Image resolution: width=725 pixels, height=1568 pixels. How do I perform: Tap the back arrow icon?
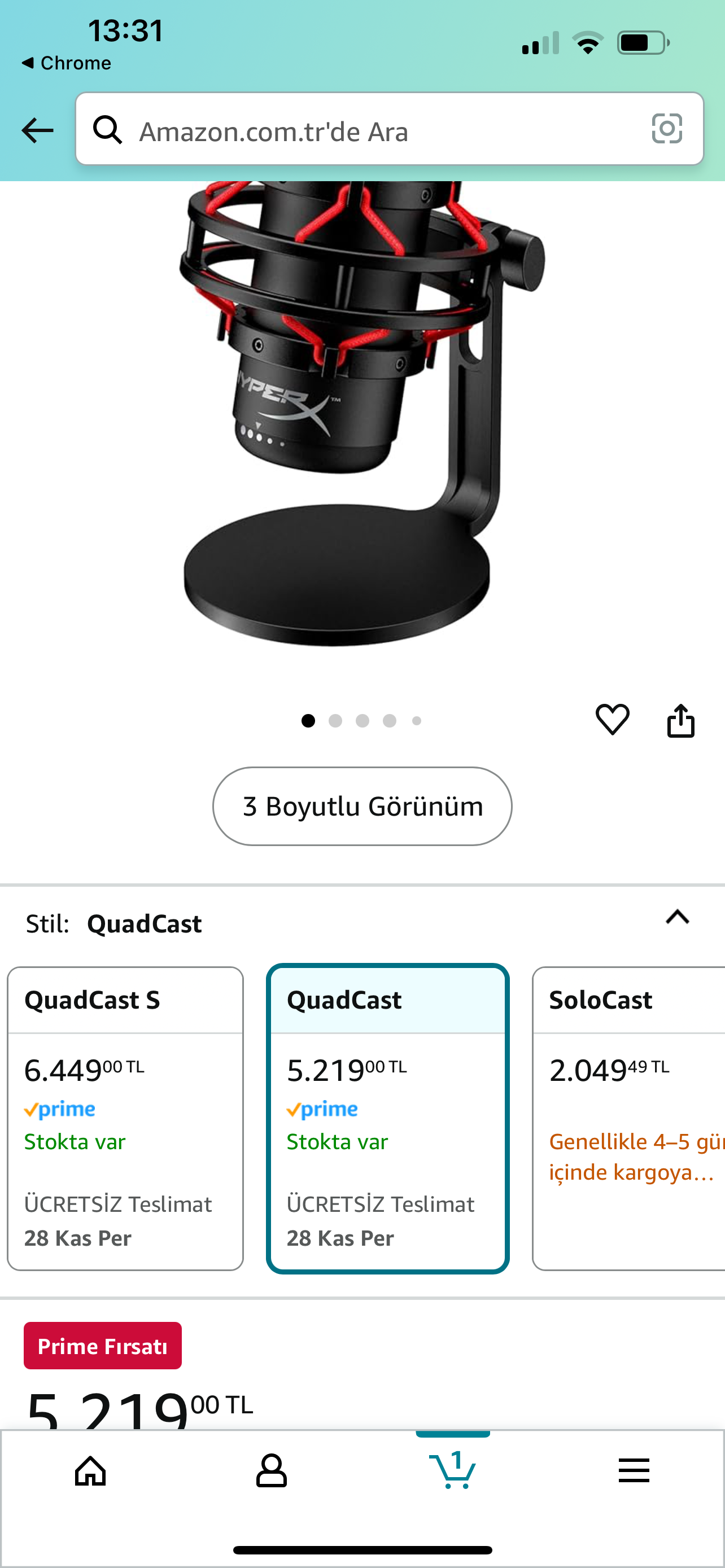point(37,130)
